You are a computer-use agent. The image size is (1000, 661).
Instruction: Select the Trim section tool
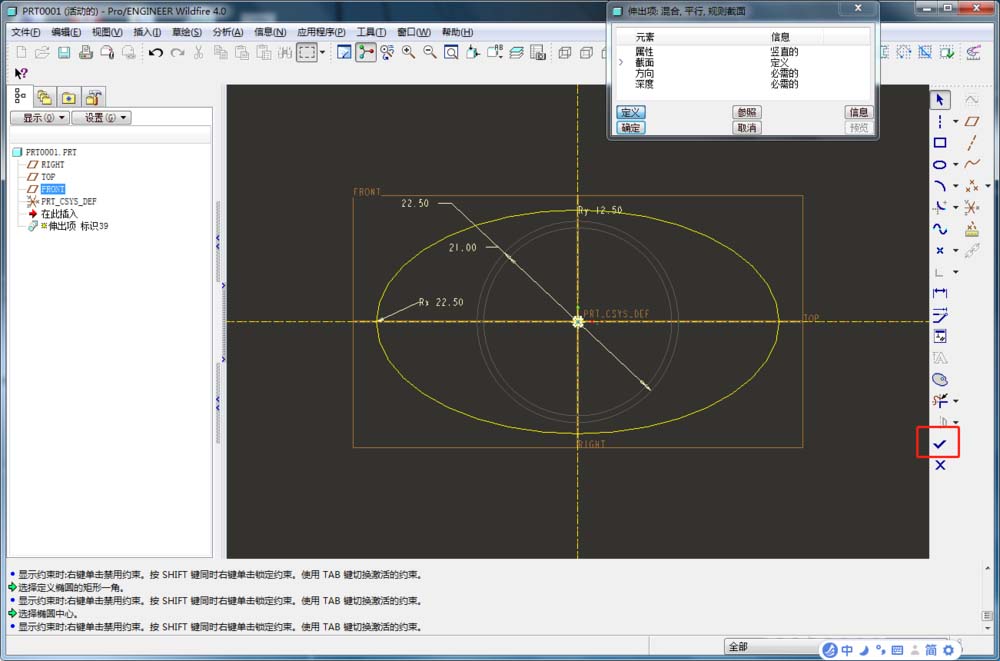(x=939, y=401)
